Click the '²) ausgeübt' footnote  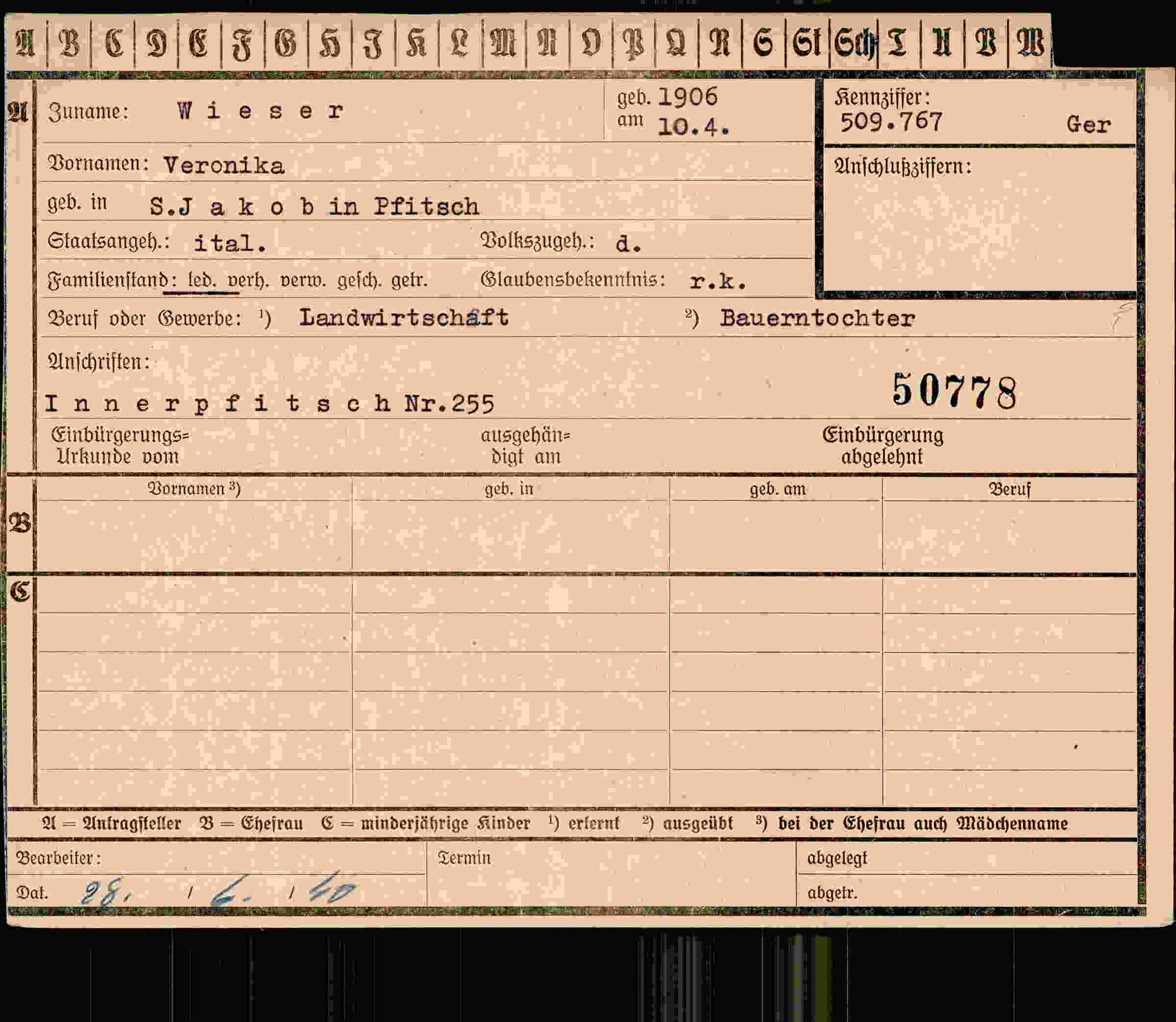pos(687,823)
